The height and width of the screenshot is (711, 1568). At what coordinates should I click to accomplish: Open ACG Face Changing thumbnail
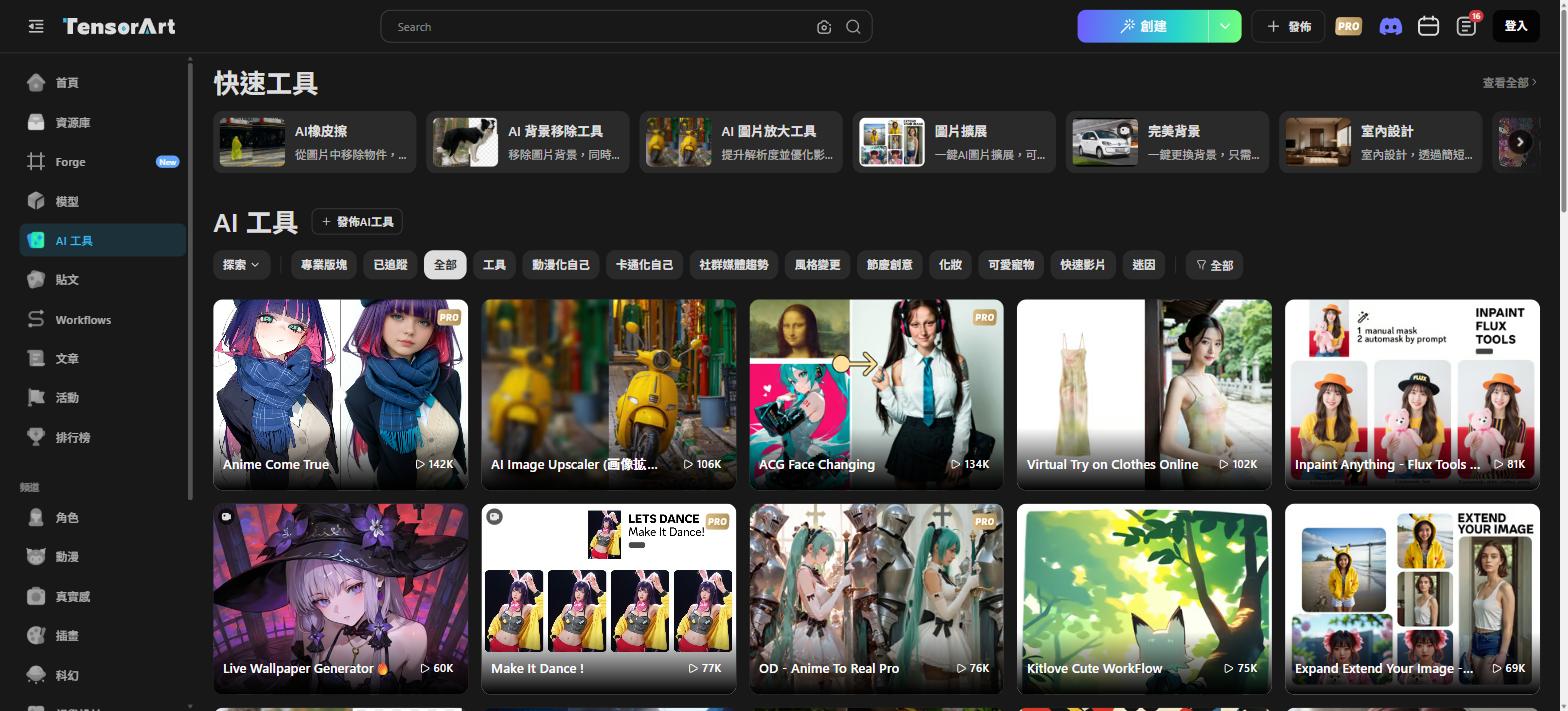pyautogui.click(x=876, y=394)
